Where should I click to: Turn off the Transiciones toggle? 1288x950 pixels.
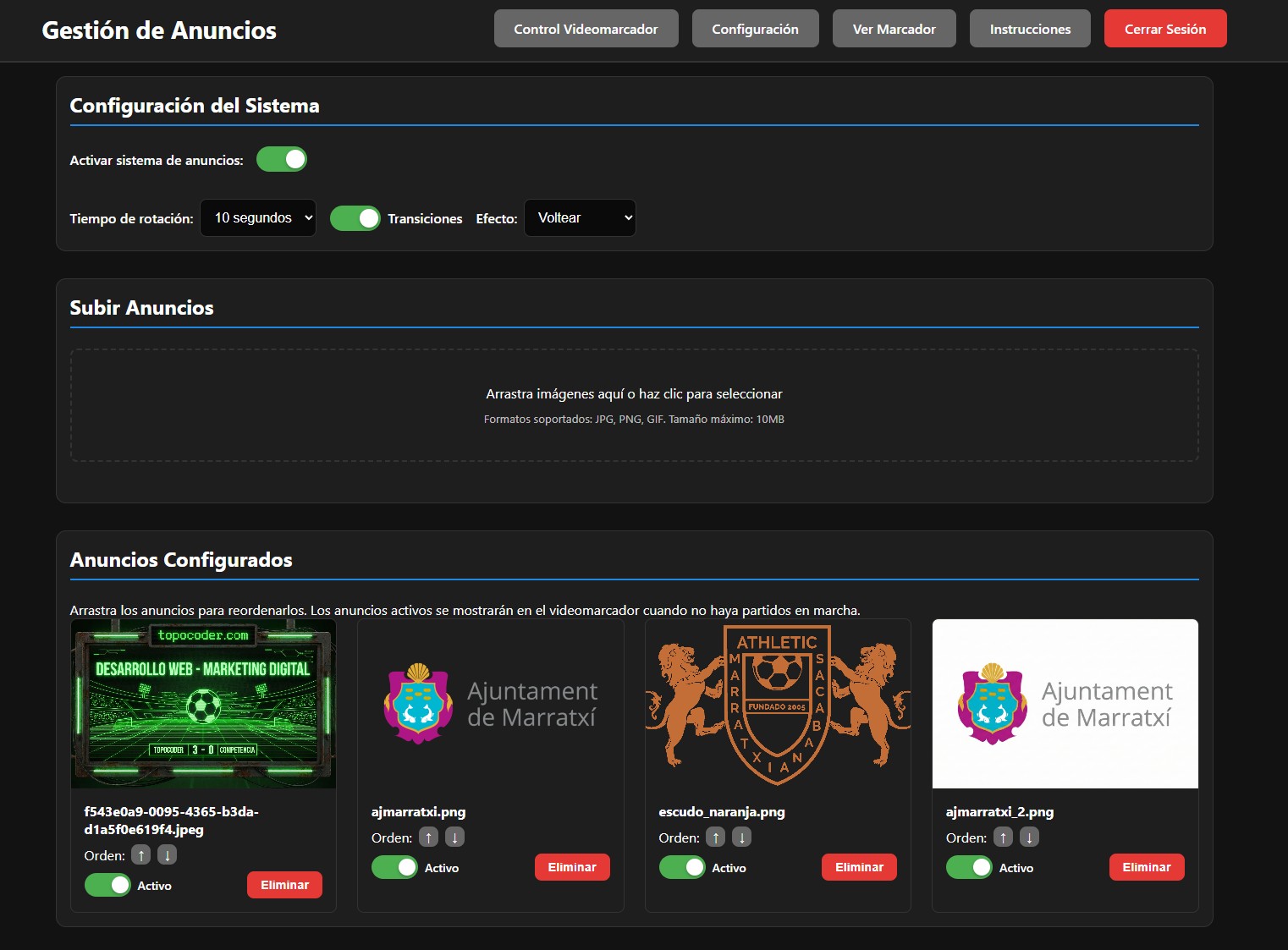tap(355, 218)
